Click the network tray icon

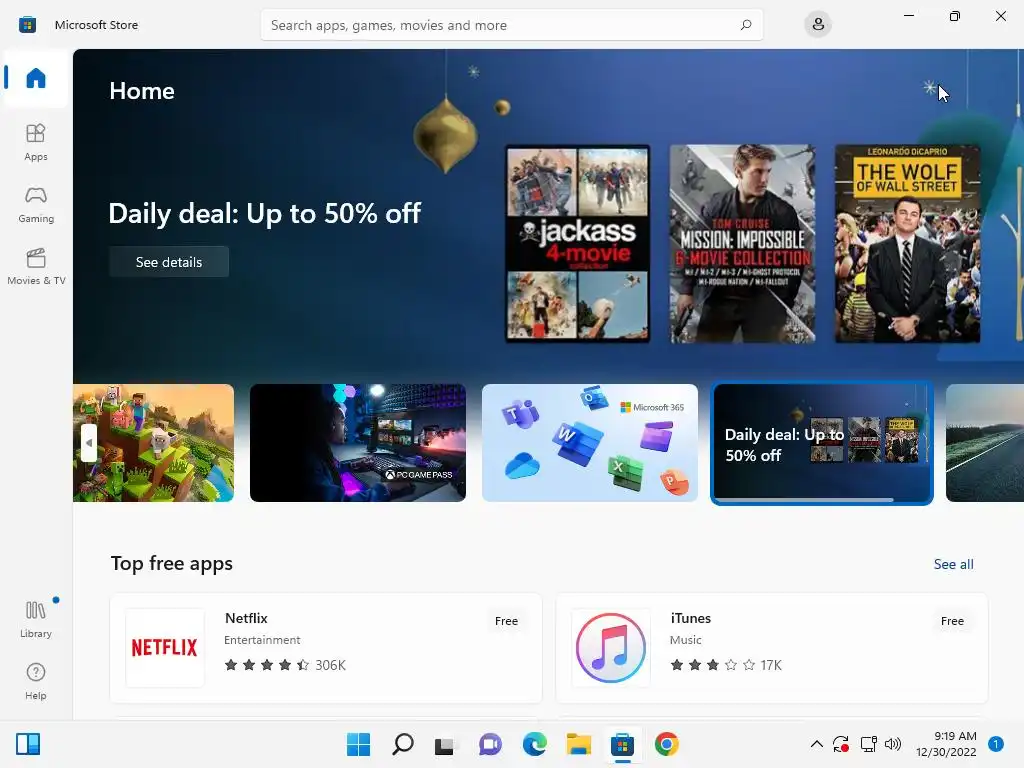(868, 744)
